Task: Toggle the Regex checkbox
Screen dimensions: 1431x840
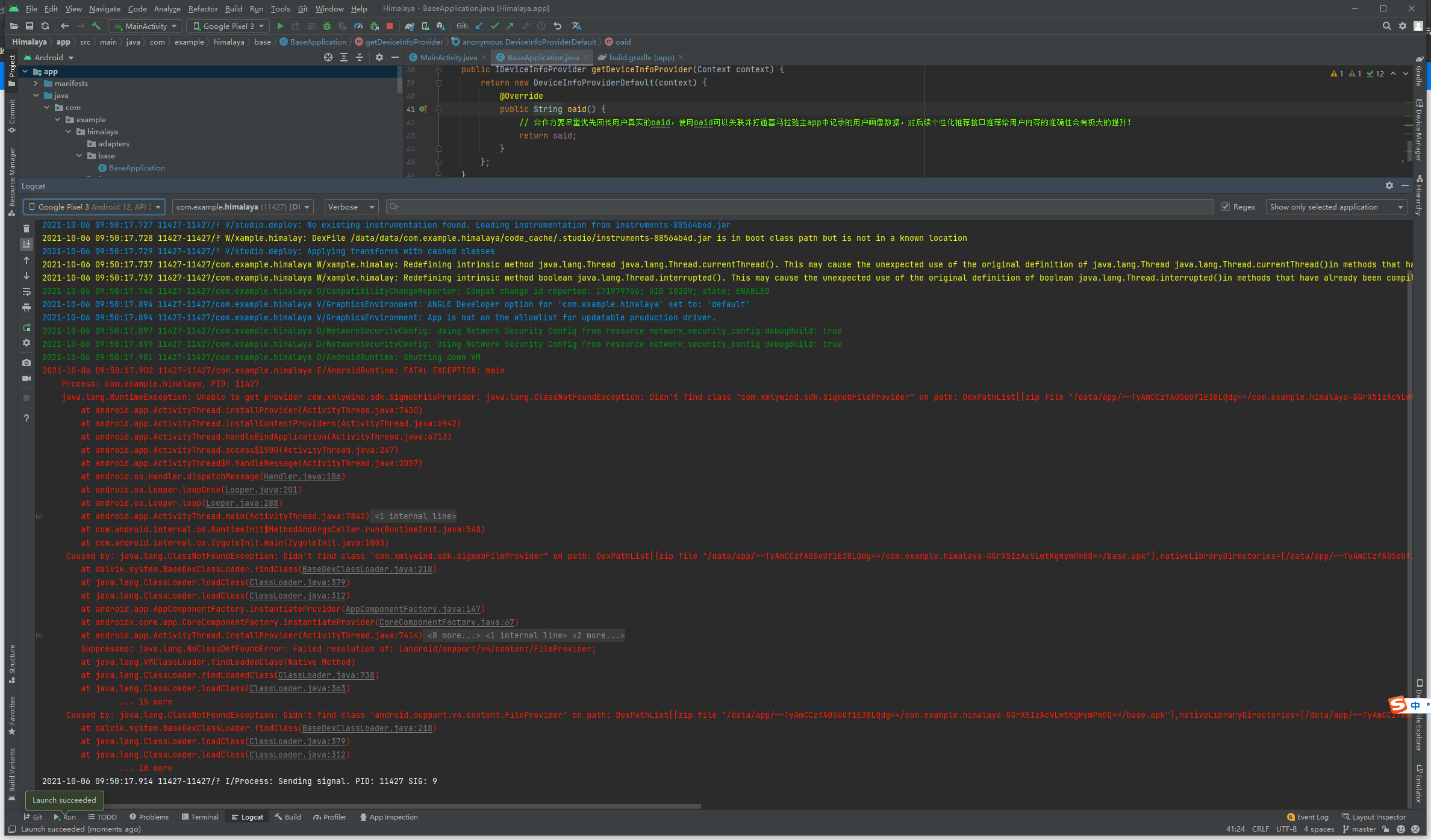Action: pos(1226,207)
